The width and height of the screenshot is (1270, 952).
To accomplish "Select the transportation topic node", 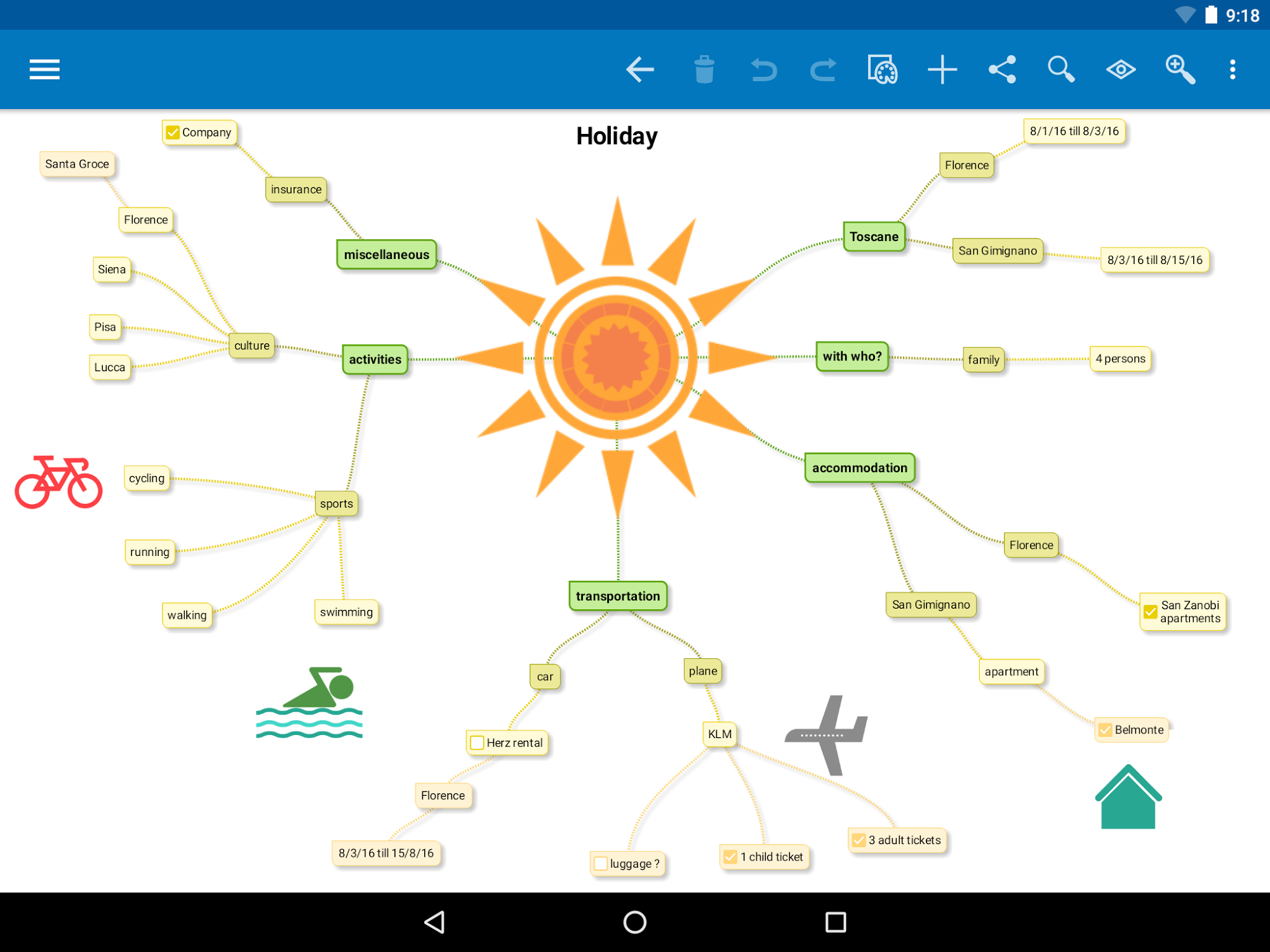I will (617, 596).
